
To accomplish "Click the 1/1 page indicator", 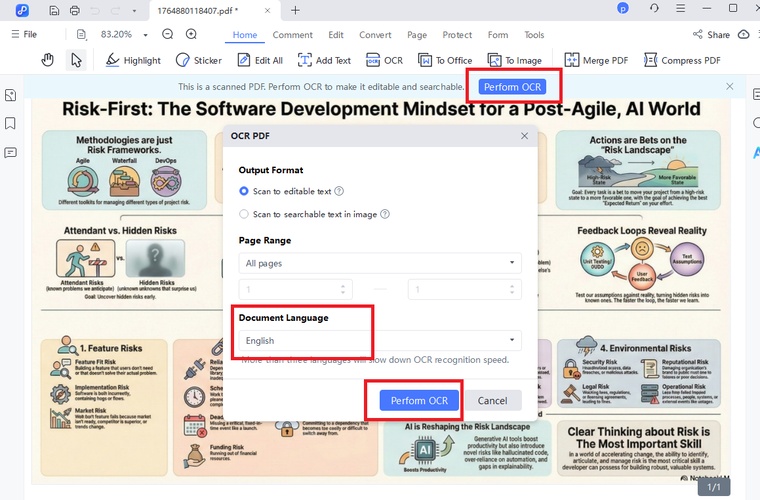I will (713, 486).
